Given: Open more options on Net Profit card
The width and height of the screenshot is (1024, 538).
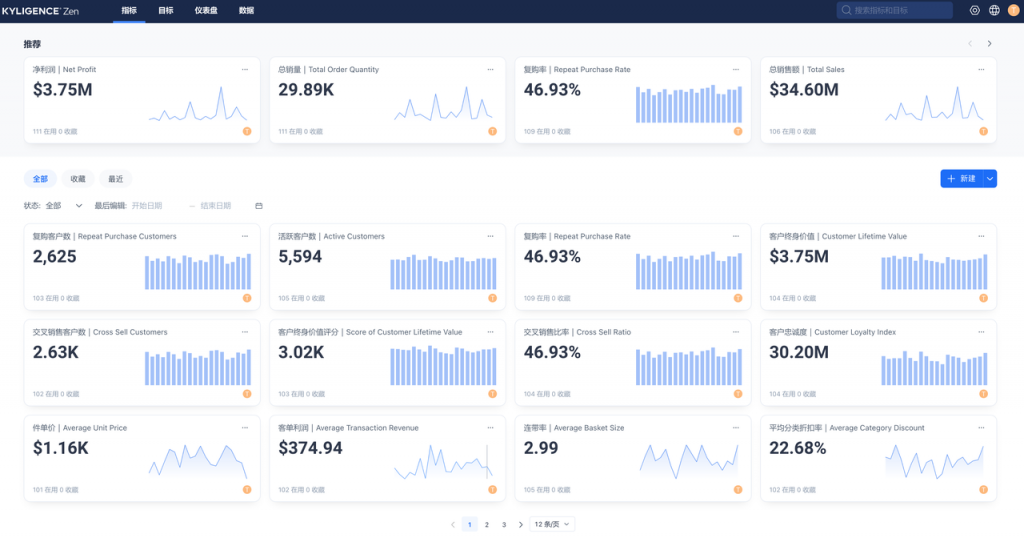Looking at the screenshot, I should click(245, 69).
